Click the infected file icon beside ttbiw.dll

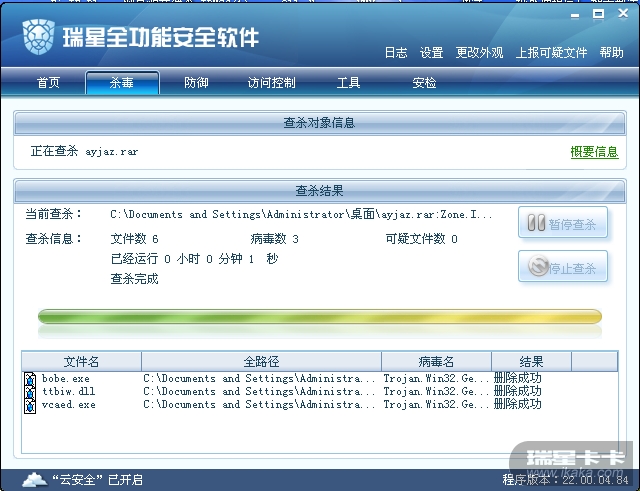click(x=30, y=392)
